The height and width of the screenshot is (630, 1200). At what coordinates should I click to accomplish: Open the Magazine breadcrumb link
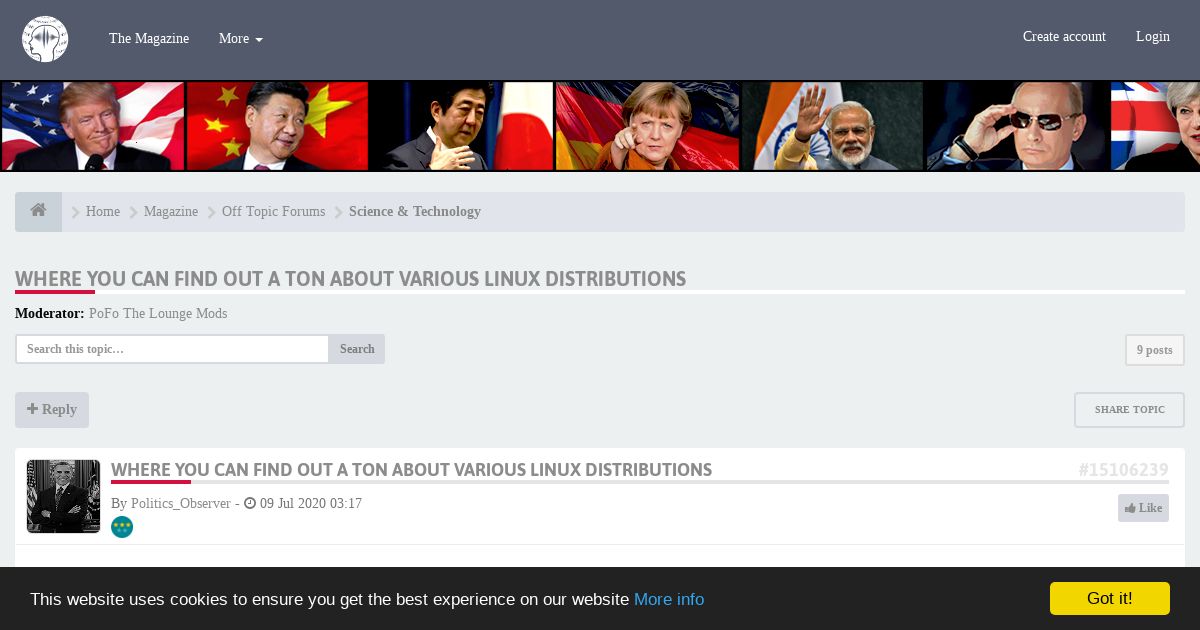coord(171,212)
